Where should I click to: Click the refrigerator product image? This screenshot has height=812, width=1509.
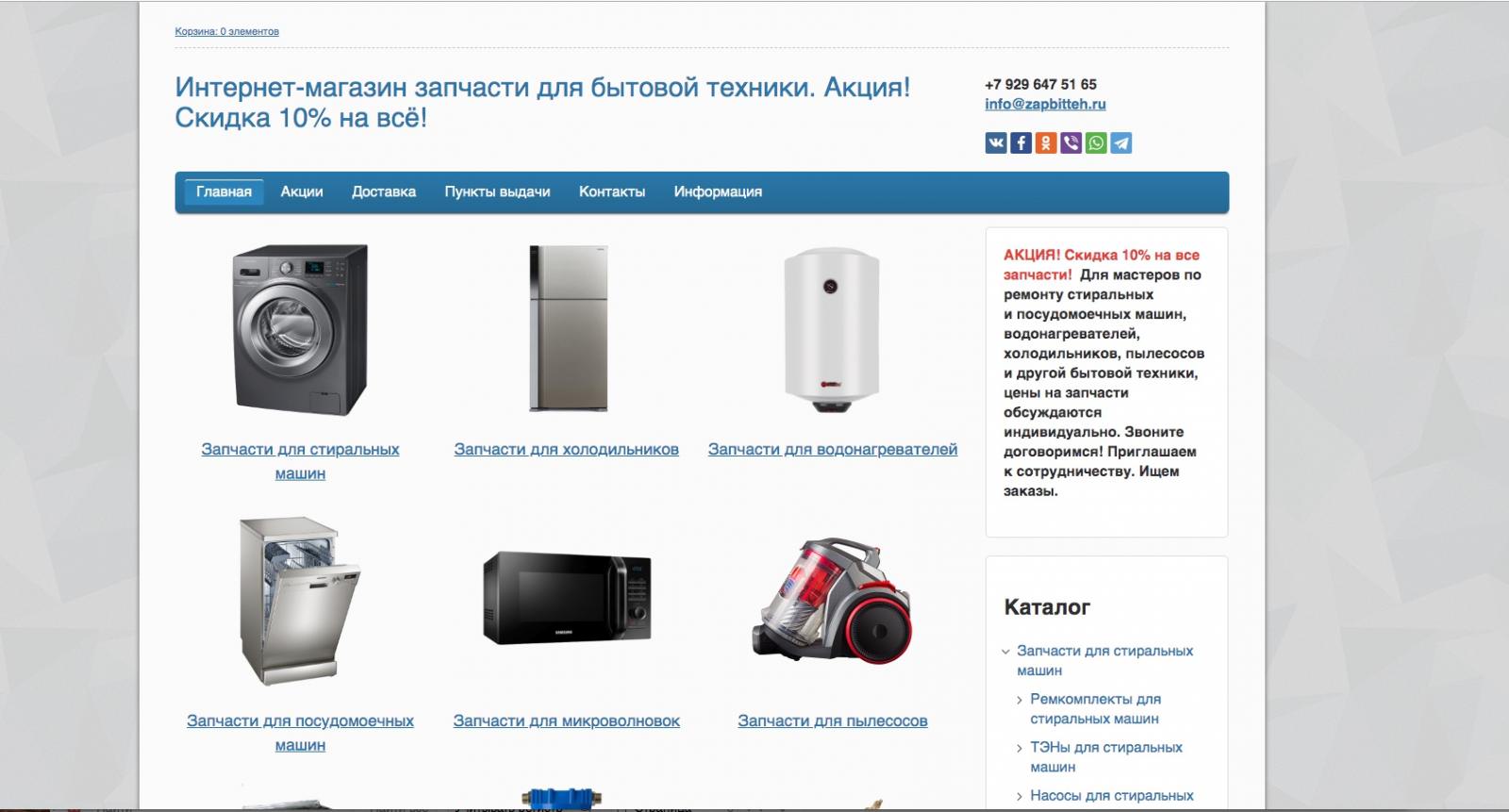568,329
